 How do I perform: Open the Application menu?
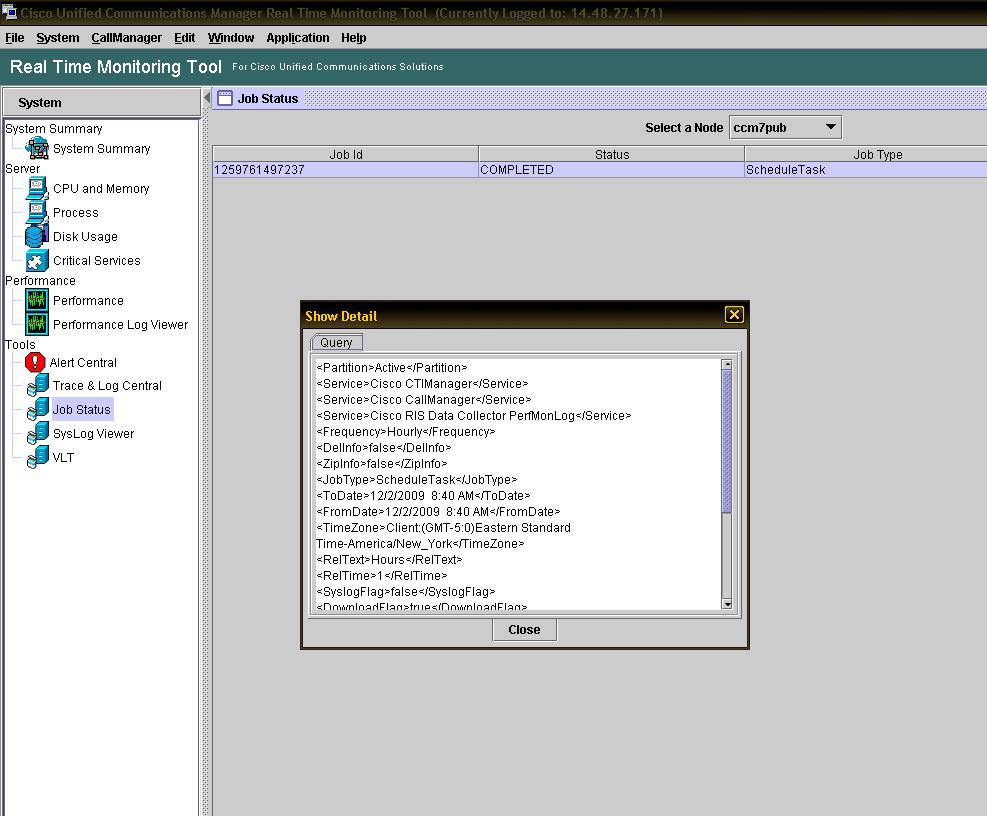click(x=298, y=38)
